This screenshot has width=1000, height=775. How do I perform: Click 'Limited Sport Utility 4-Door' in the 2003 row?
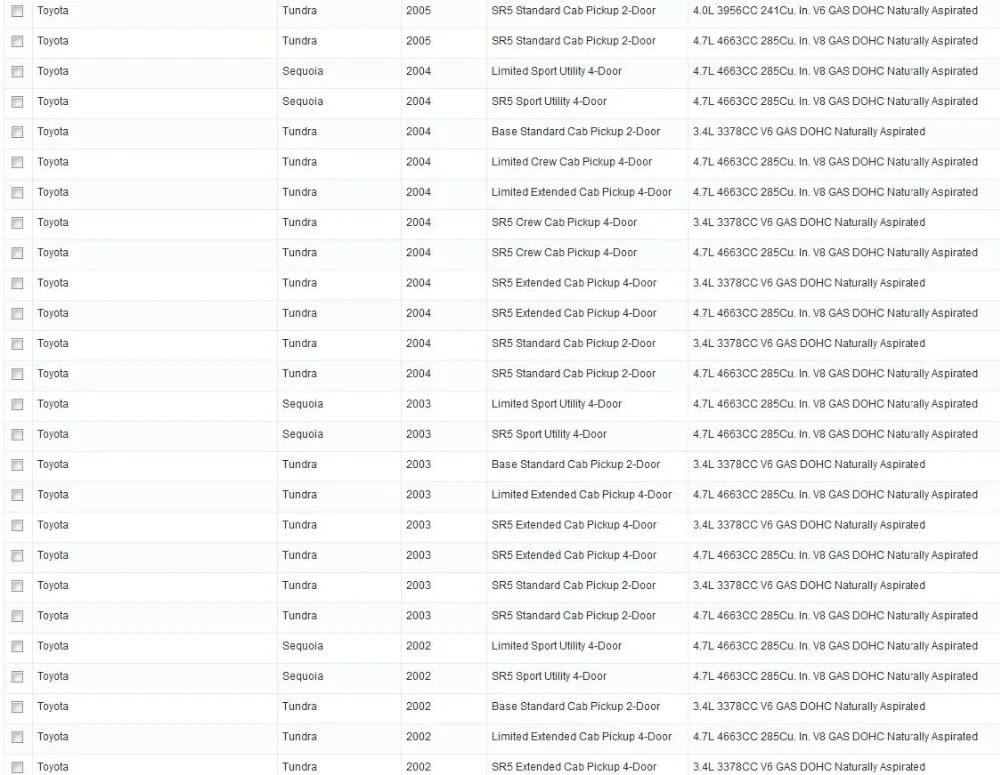point(556,404)
